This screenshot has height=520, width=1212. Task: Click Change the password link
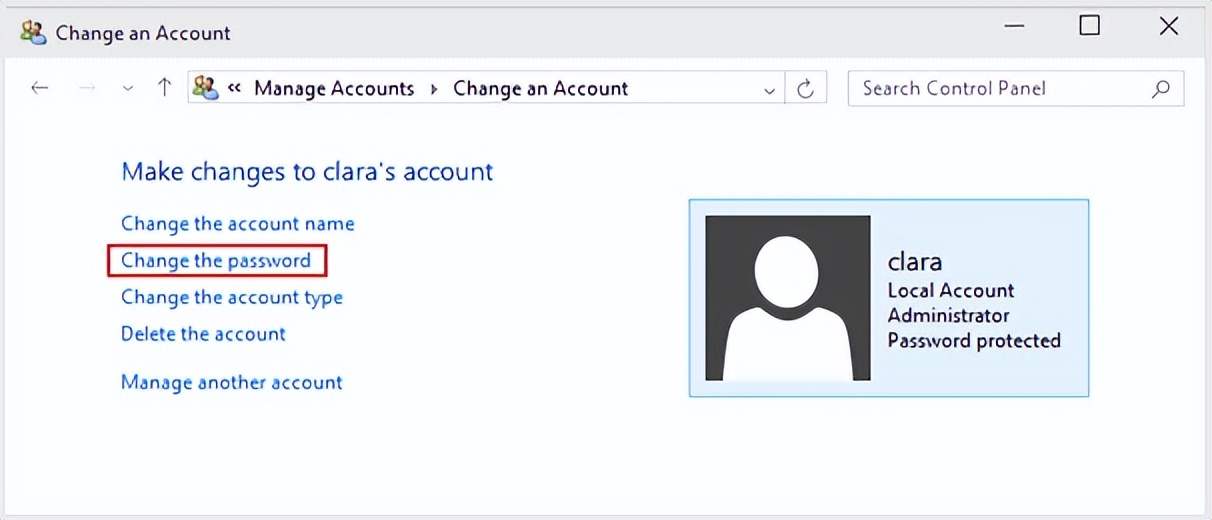pos(216,260)
